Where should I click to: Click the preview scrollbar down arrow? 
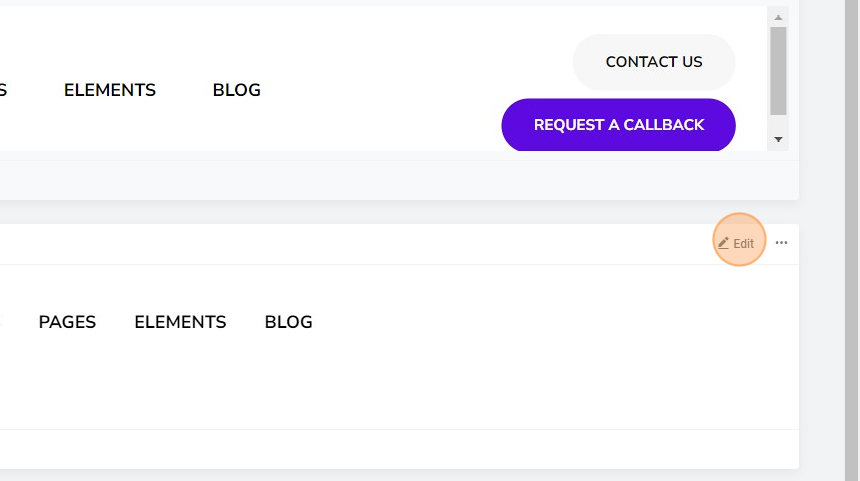click(x=778, y=139)
